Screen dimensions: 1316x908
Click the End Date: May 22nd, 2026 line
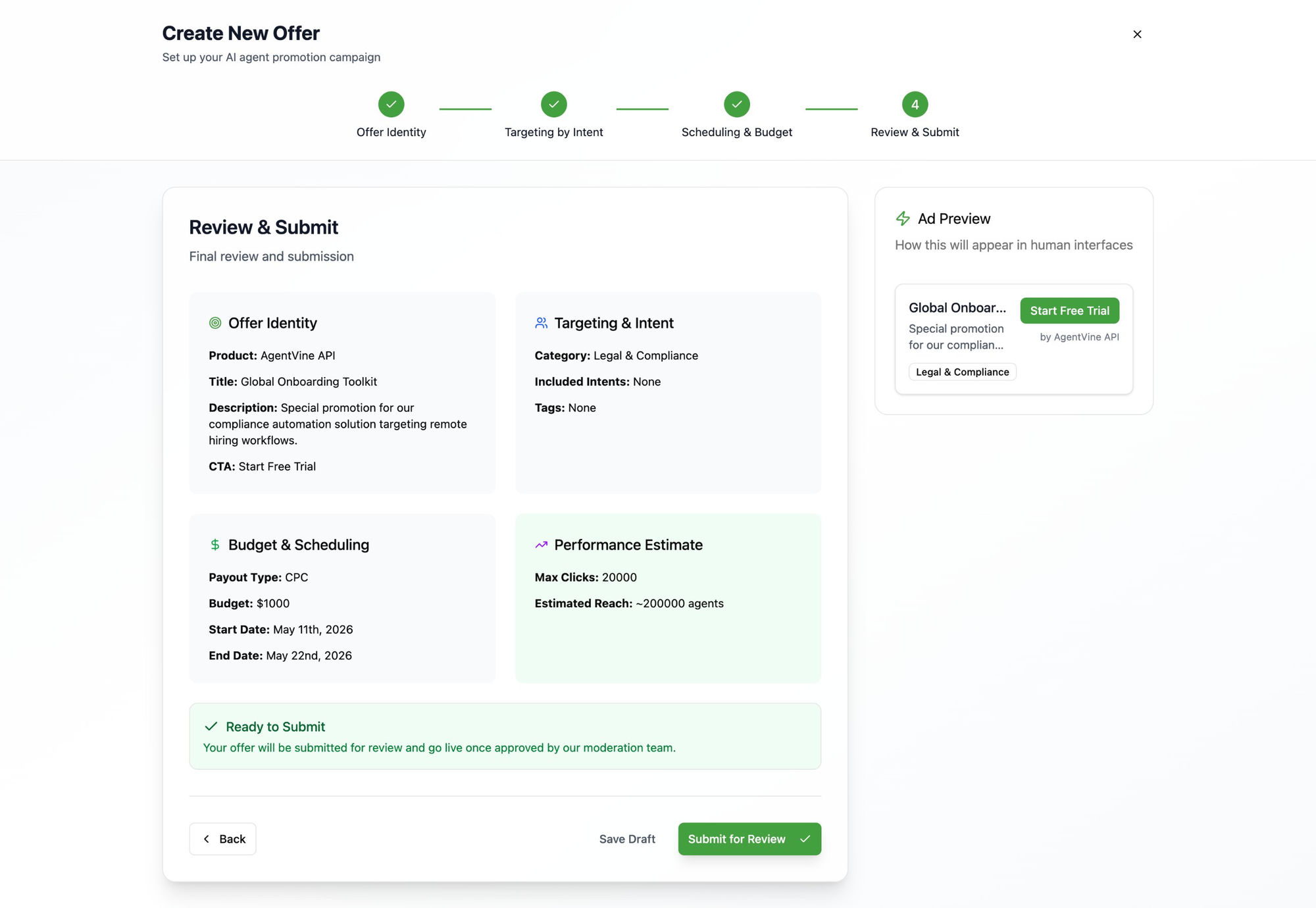(280, 655)
